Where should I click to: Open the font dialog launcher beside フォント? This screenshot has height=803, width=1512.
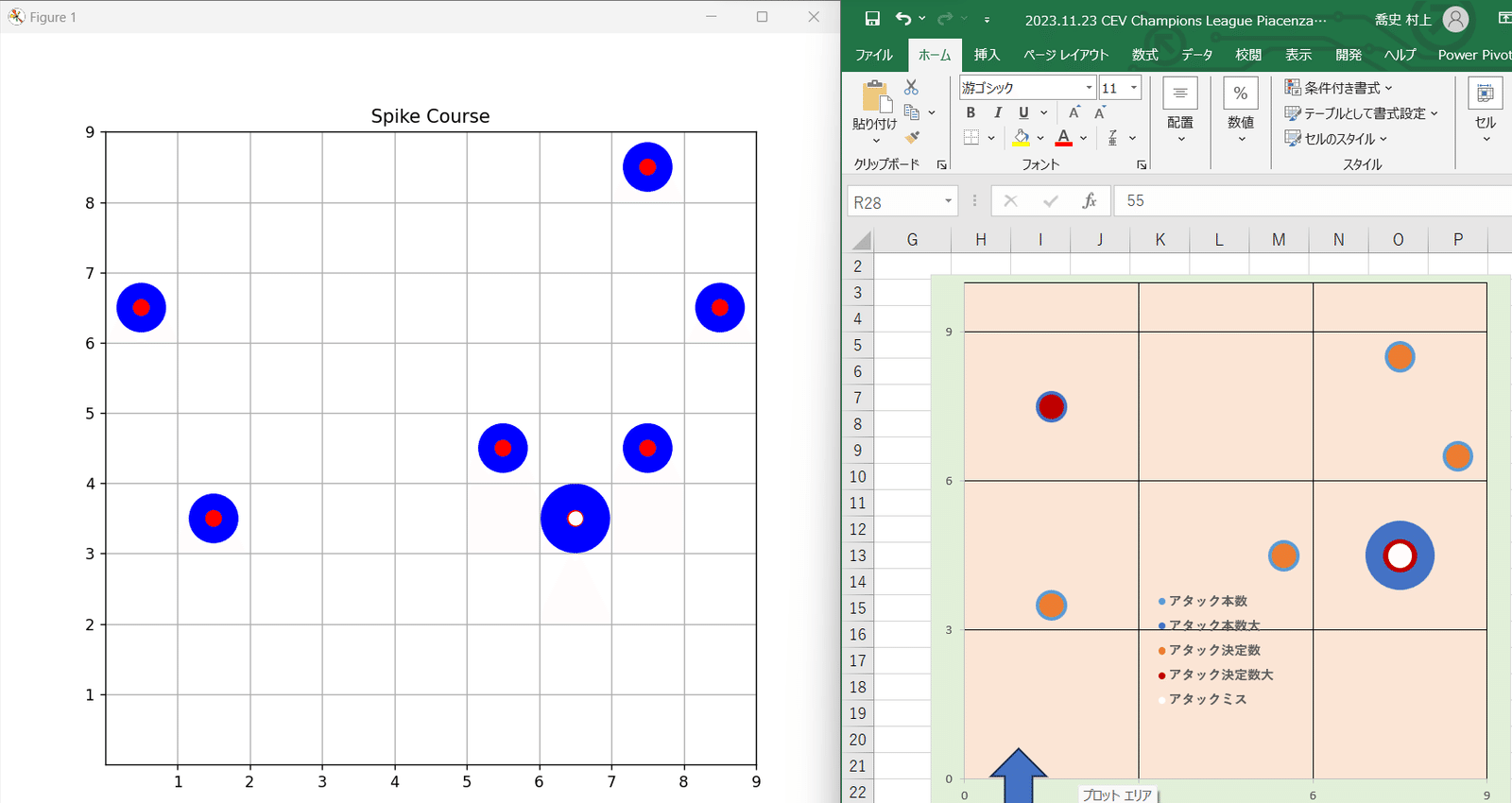pyautogui.click(x=1142, y=164)
